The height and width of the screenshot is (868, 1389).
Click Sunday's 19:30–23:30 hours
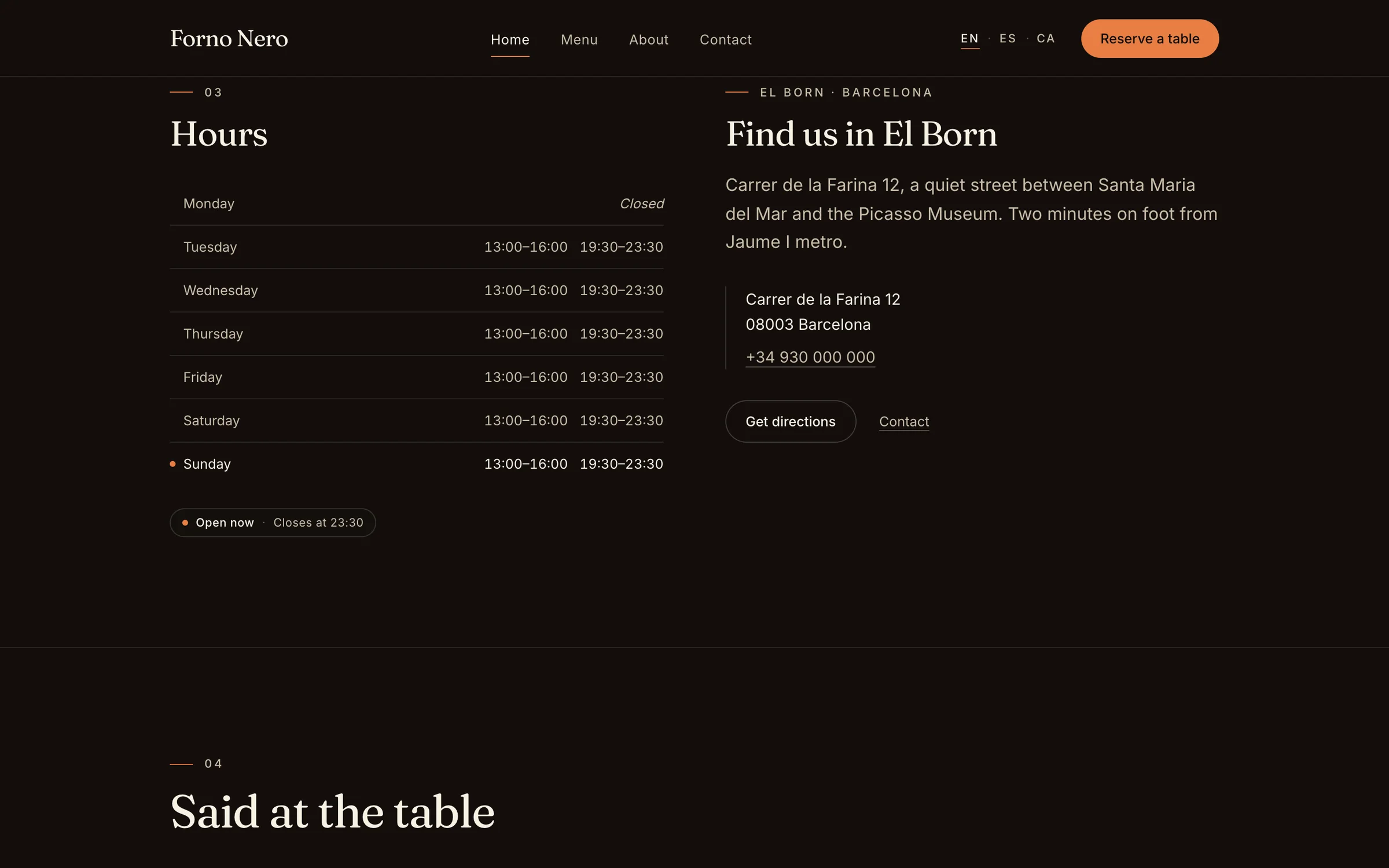point(622,464)
